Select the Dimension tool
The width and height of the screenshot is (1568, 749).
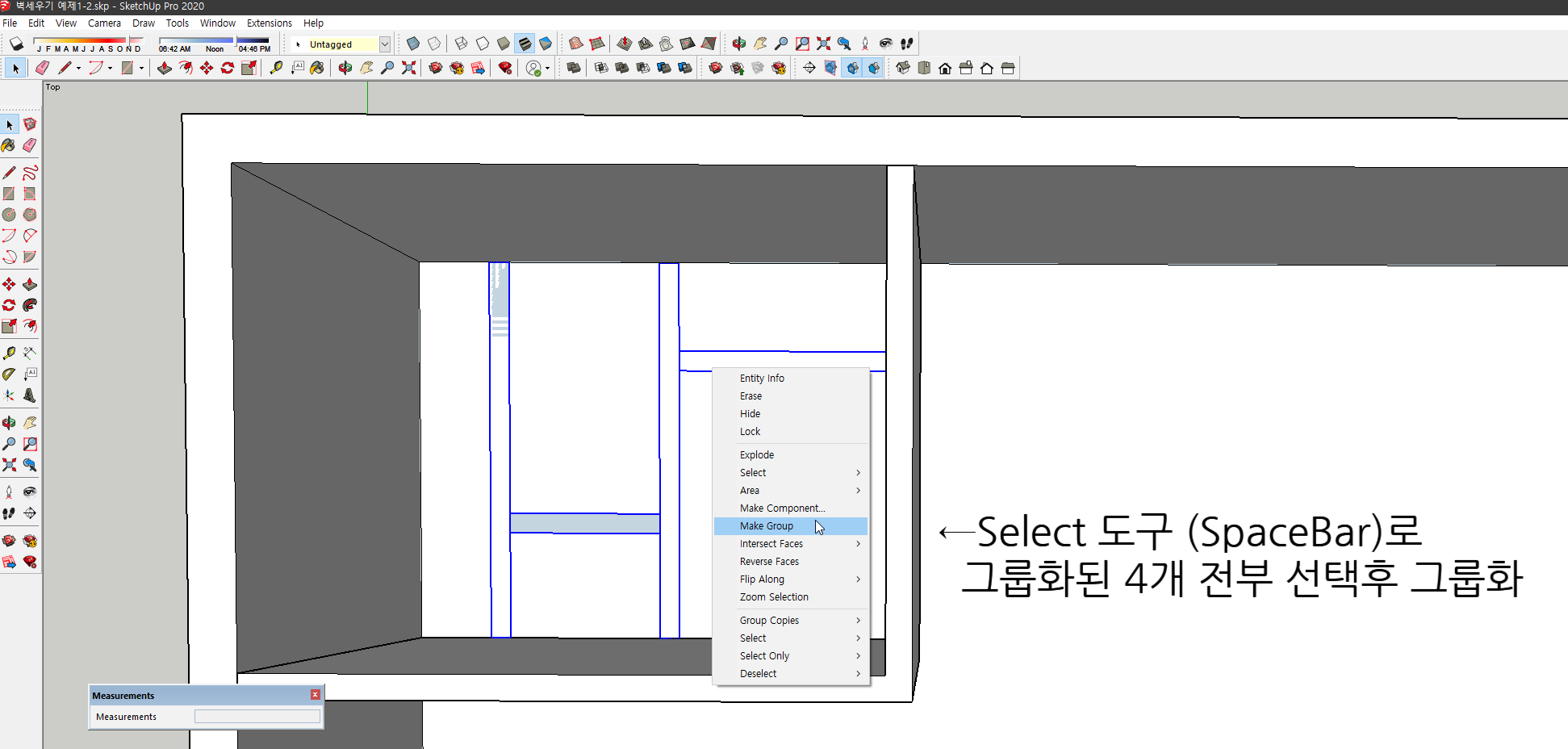click(x=30, y=353)
